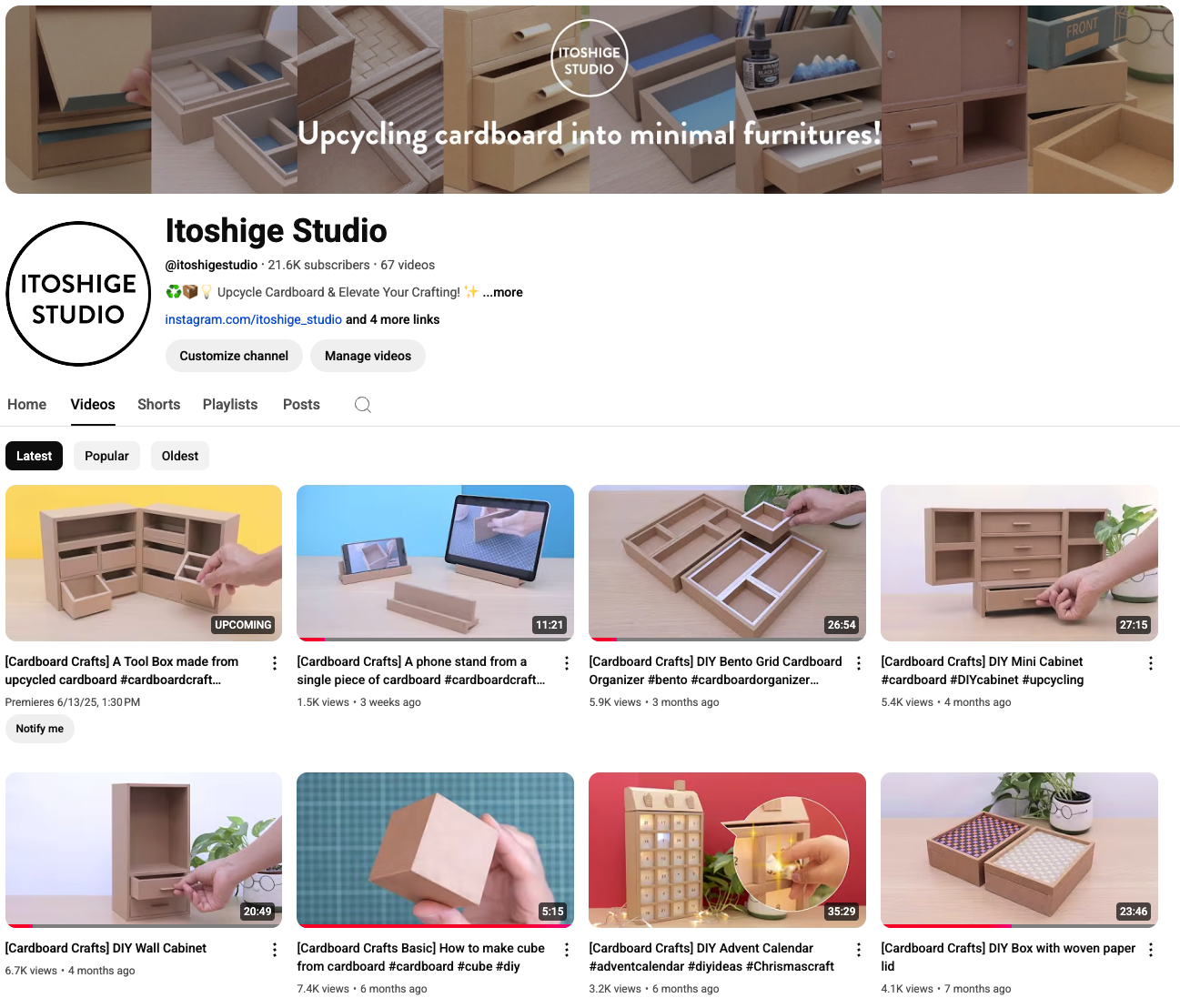
Task: Click the Itoshige Studio channel name heading
Action: (276, 231)
